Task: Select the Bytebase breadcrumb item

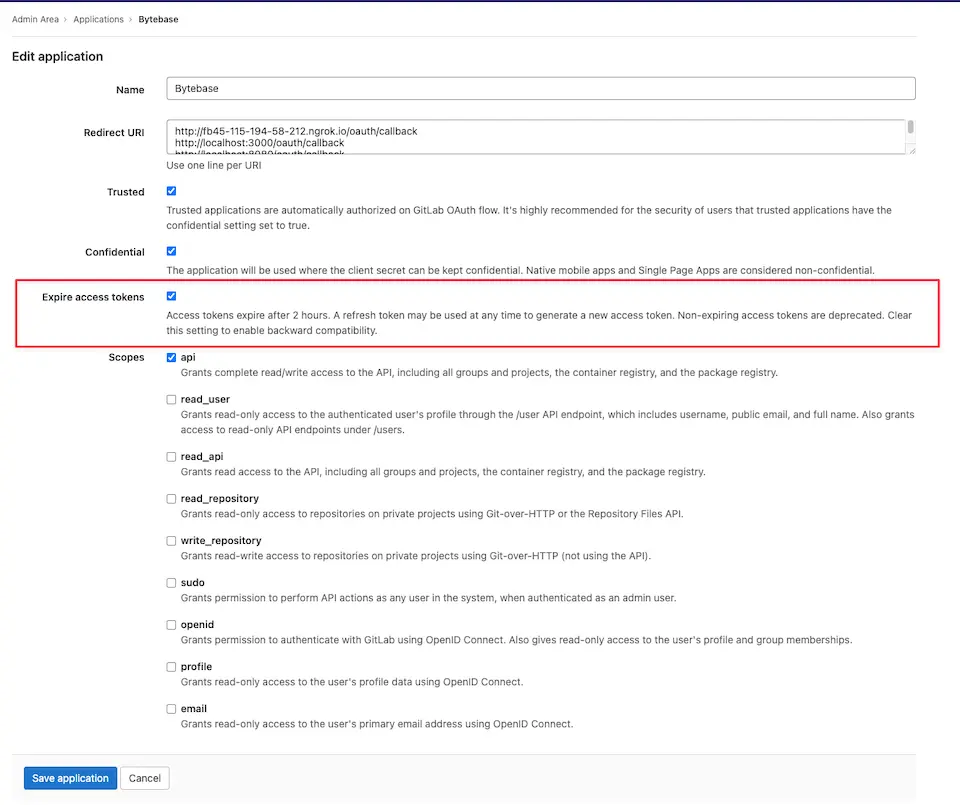Action: click(x=159, y=20)
